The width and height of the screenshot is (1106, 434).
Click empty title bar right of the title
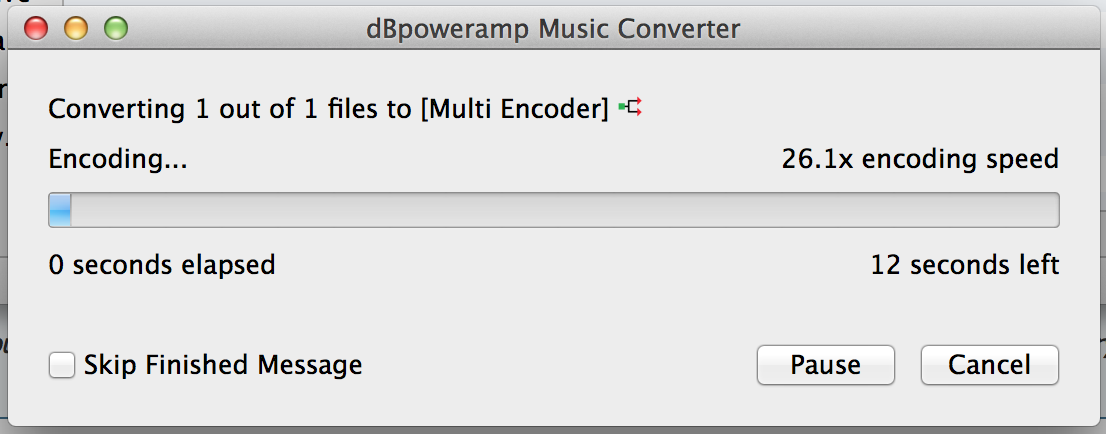point(920,28)
